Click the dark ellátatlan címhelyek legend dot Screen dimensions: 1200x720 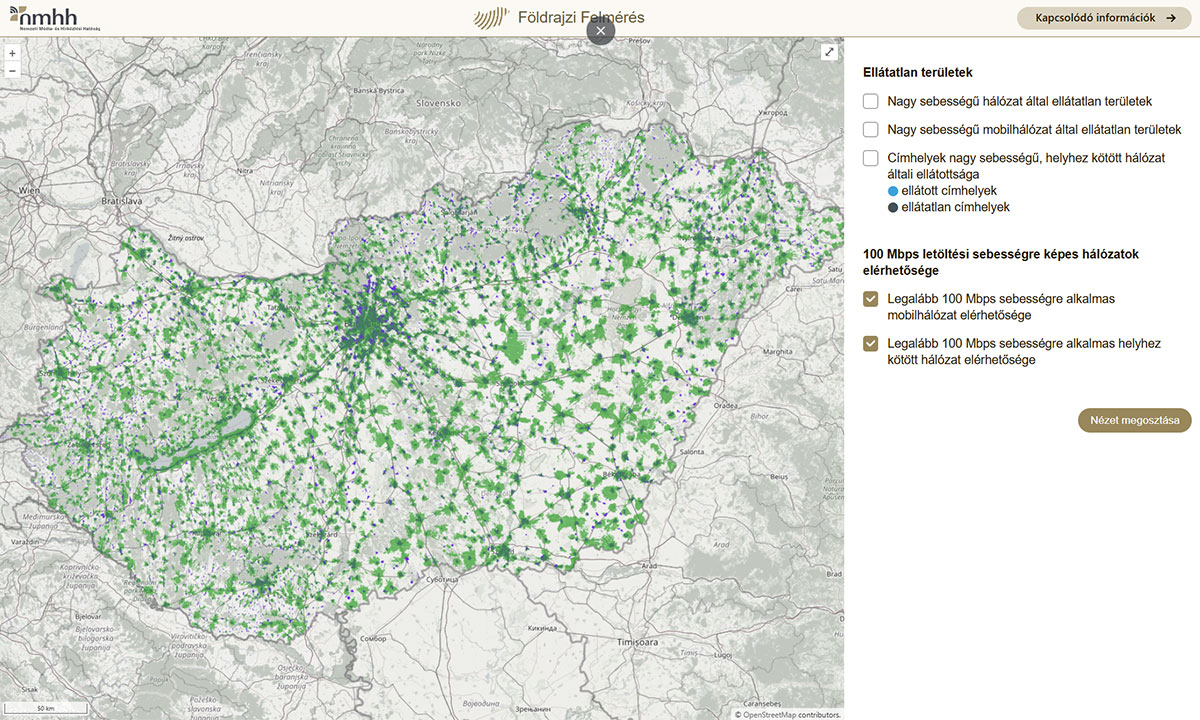tap(893, 207)
